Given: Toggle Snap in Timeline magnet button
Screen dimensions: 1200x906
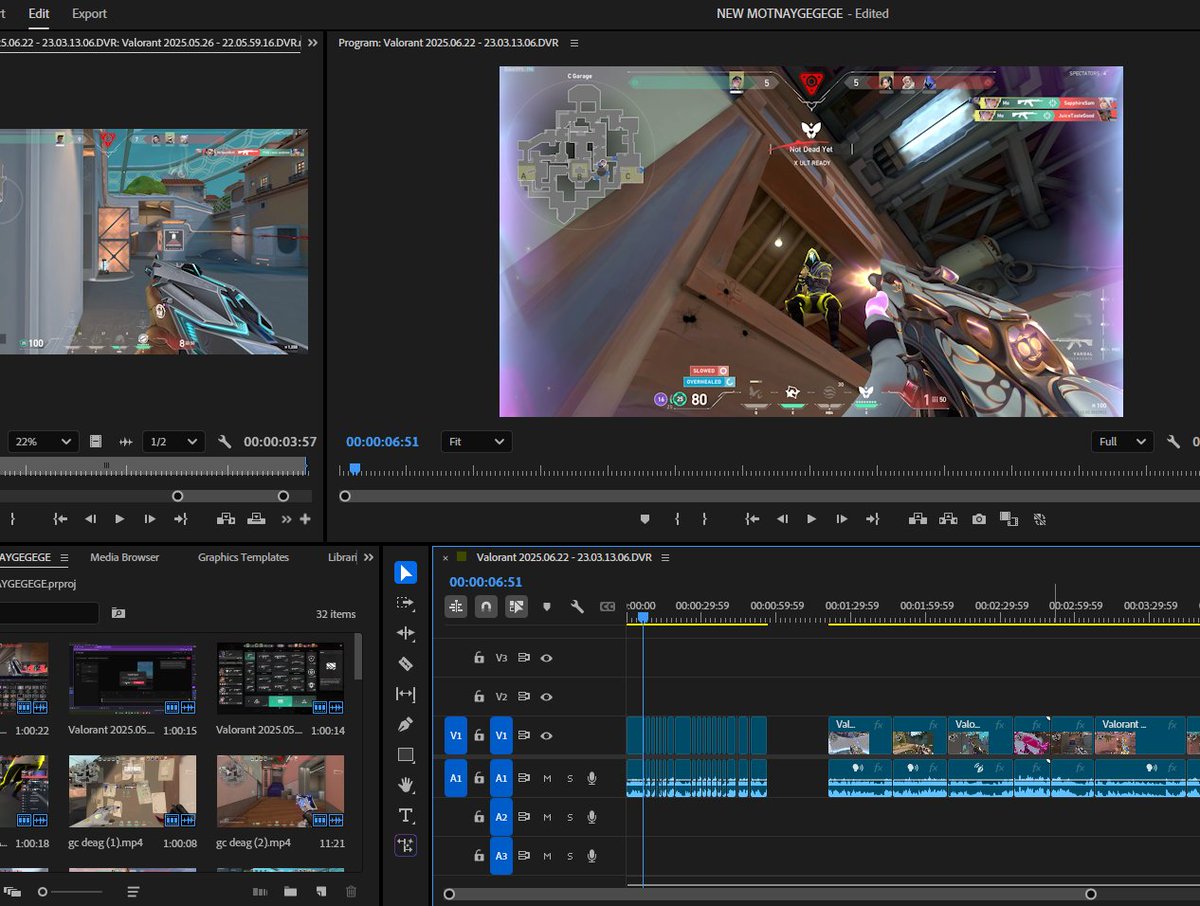Looking at the screenshot, I should click(x=486, y=606).
